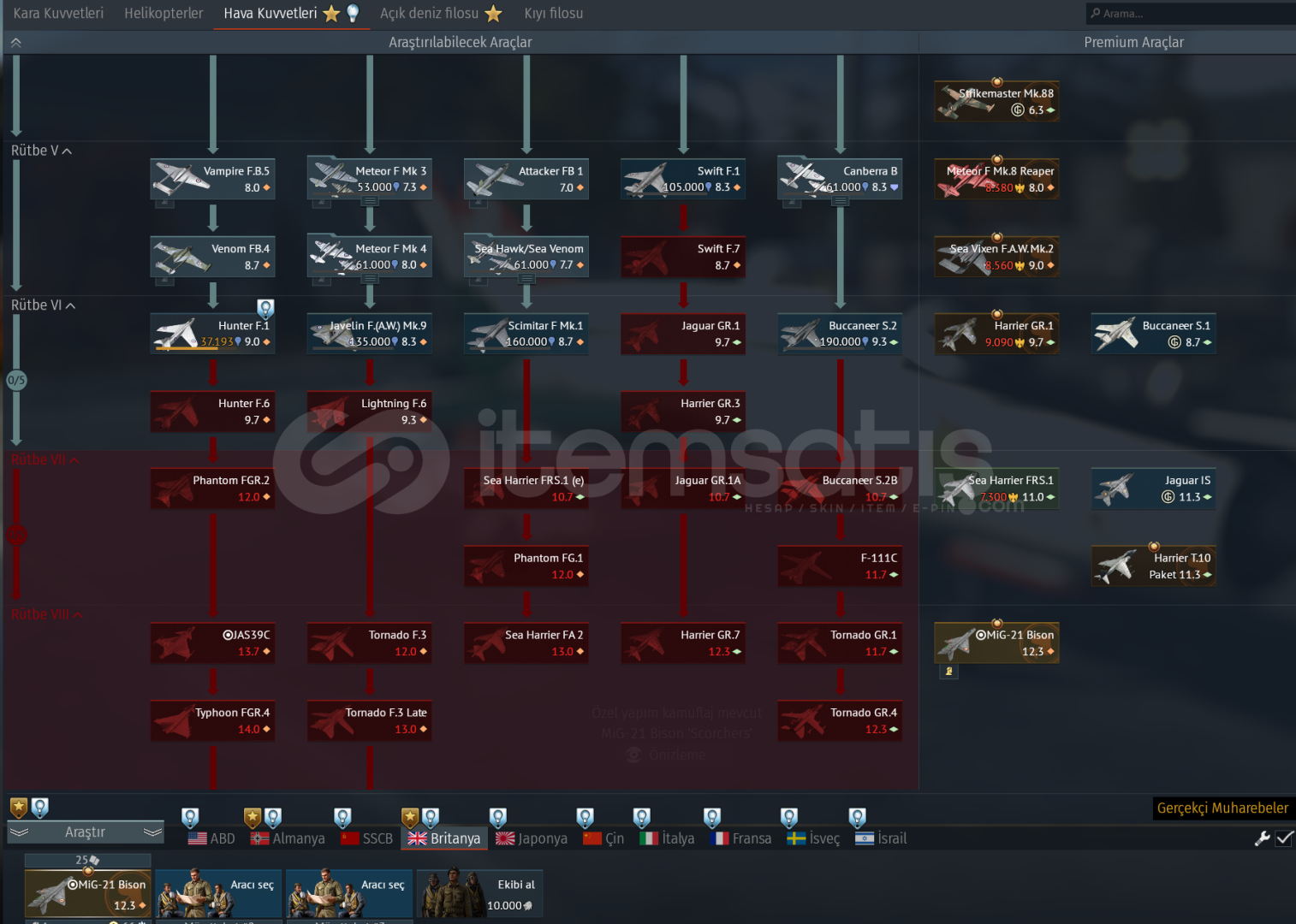Click the first Aracı seç crew slot
The height and width of the screenshot is (924, 1296).
(218, 894)
